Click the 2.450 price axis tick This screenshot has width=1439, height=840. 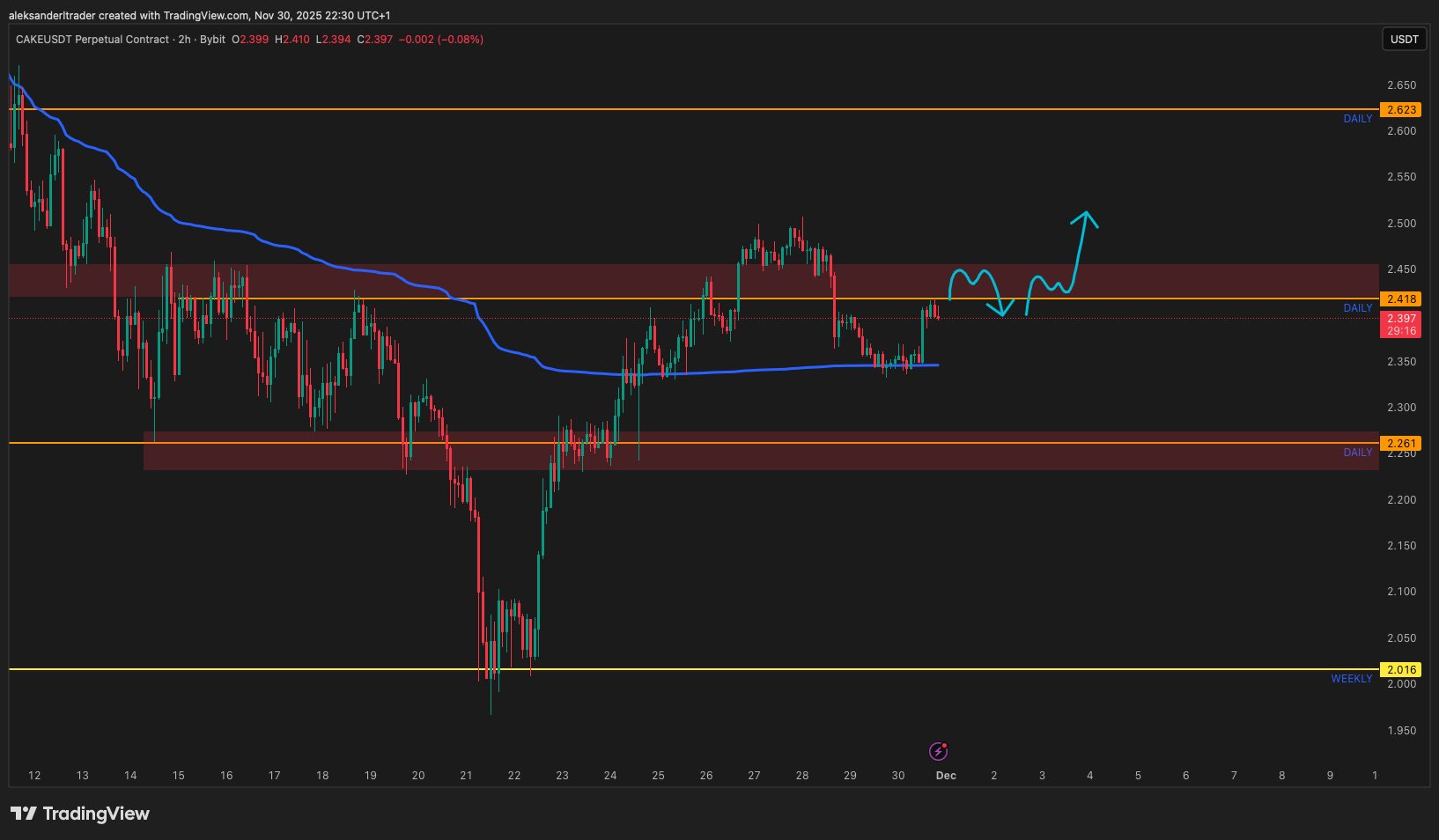(1401, 269)
